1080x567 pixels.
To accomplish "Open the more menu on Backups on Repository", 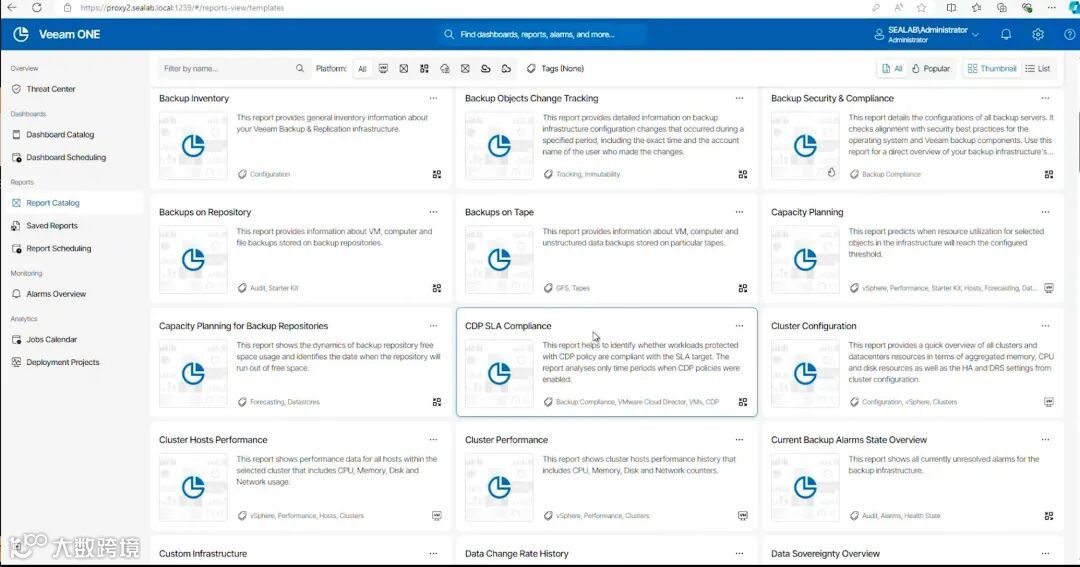I will coord(433,212).
